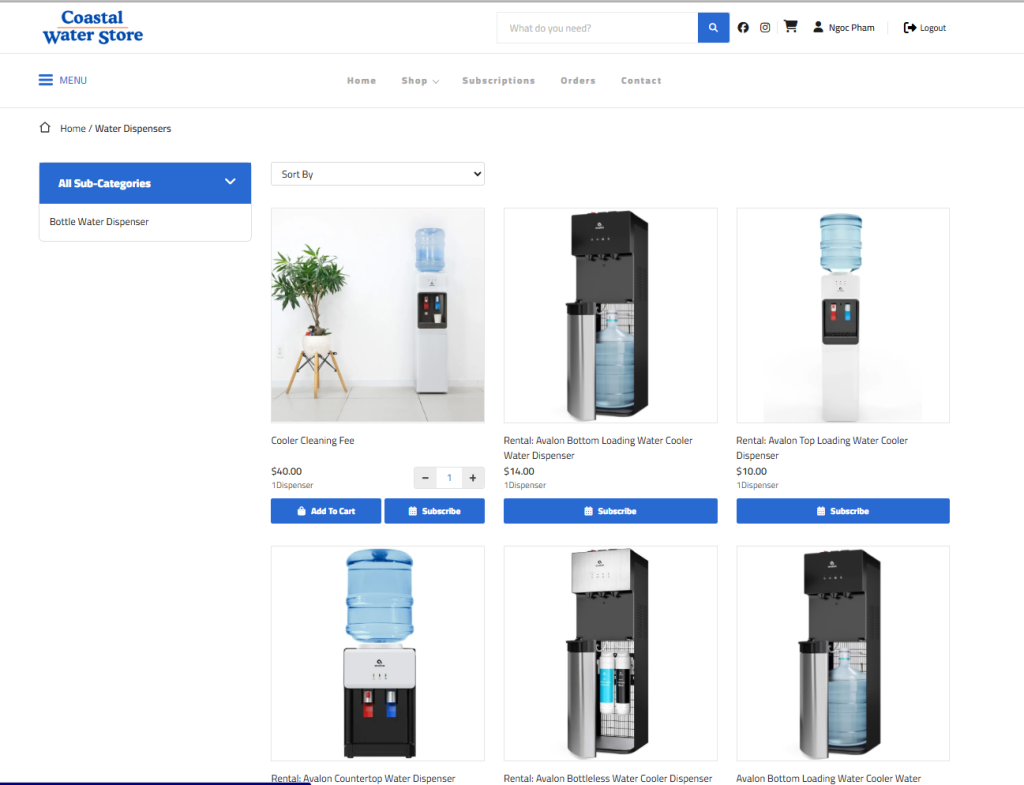The height and width of the screenshot is (785, 1024).
Task: Open the Orders menu item
Action: pos(578,81)
